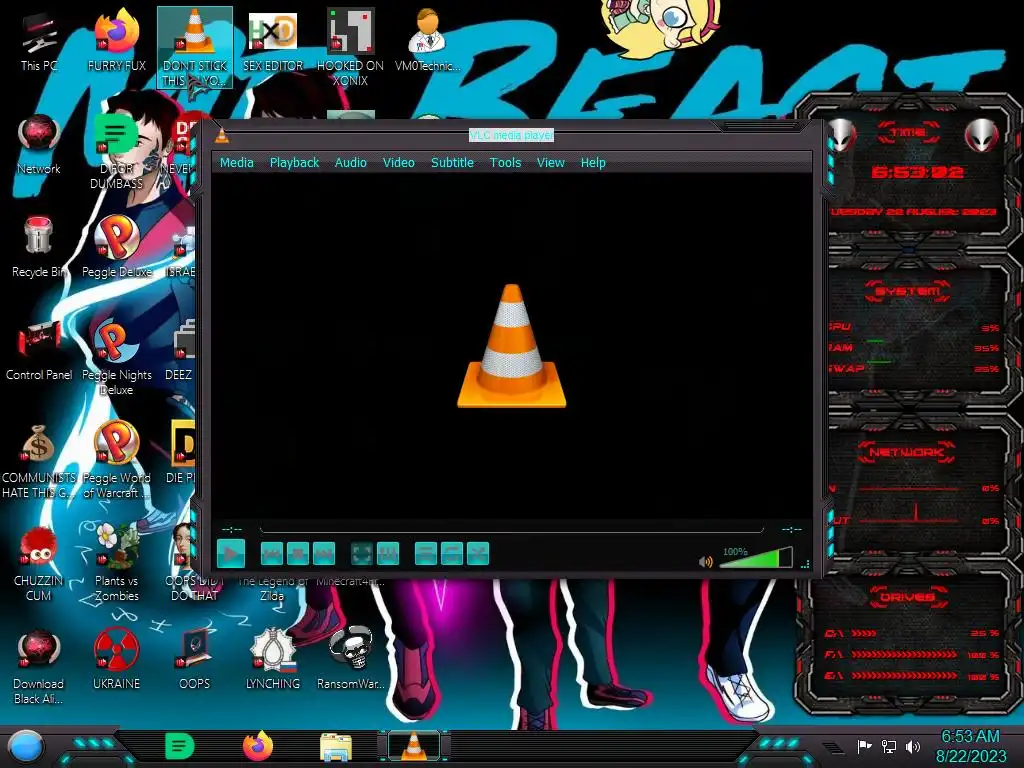The image size is (1024, 768).
Task: Select the RansomWar... skull icon
Action: click(x=350, y=660)
